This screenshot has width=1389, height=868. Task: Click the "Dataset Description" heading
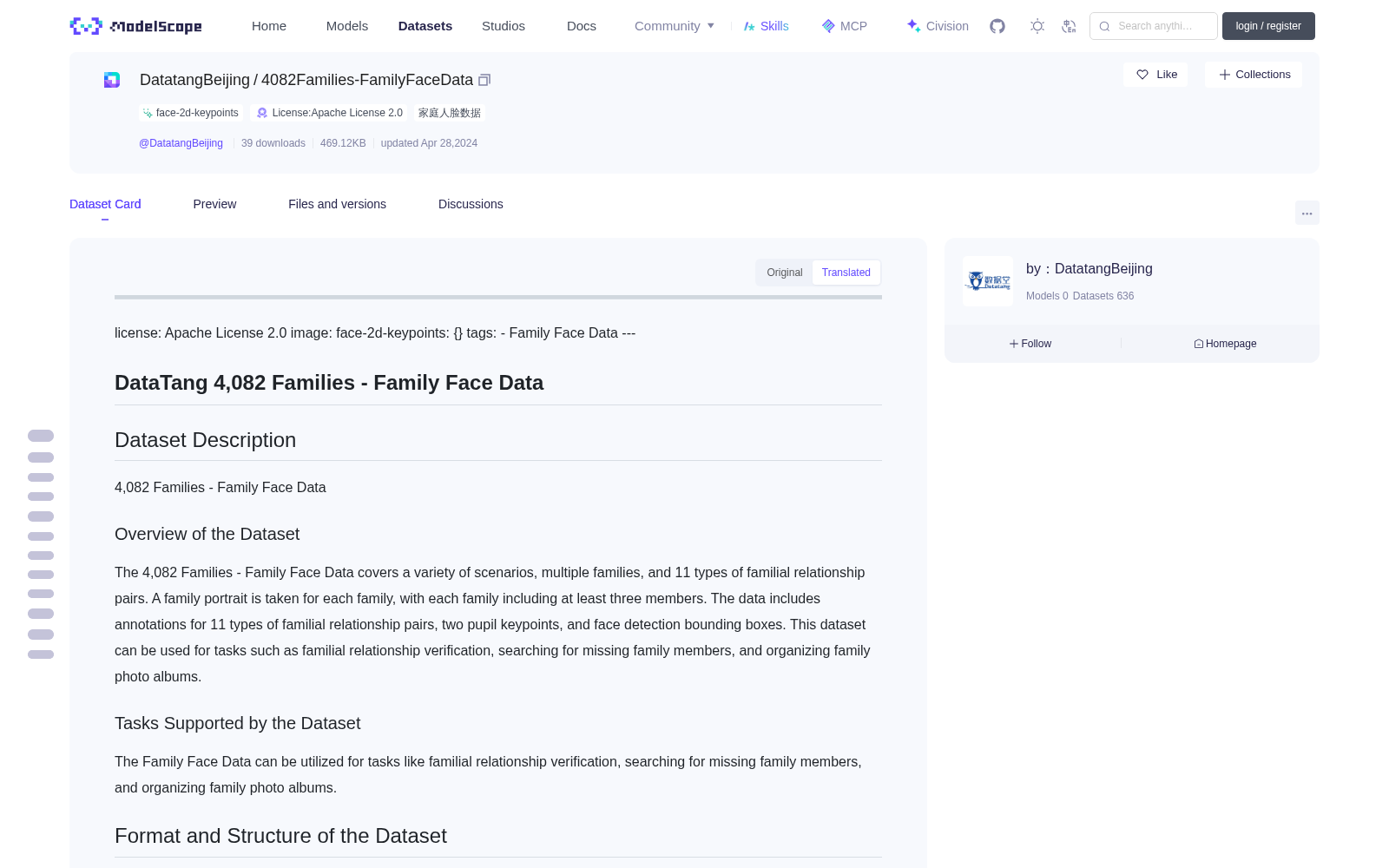(205, 440)
